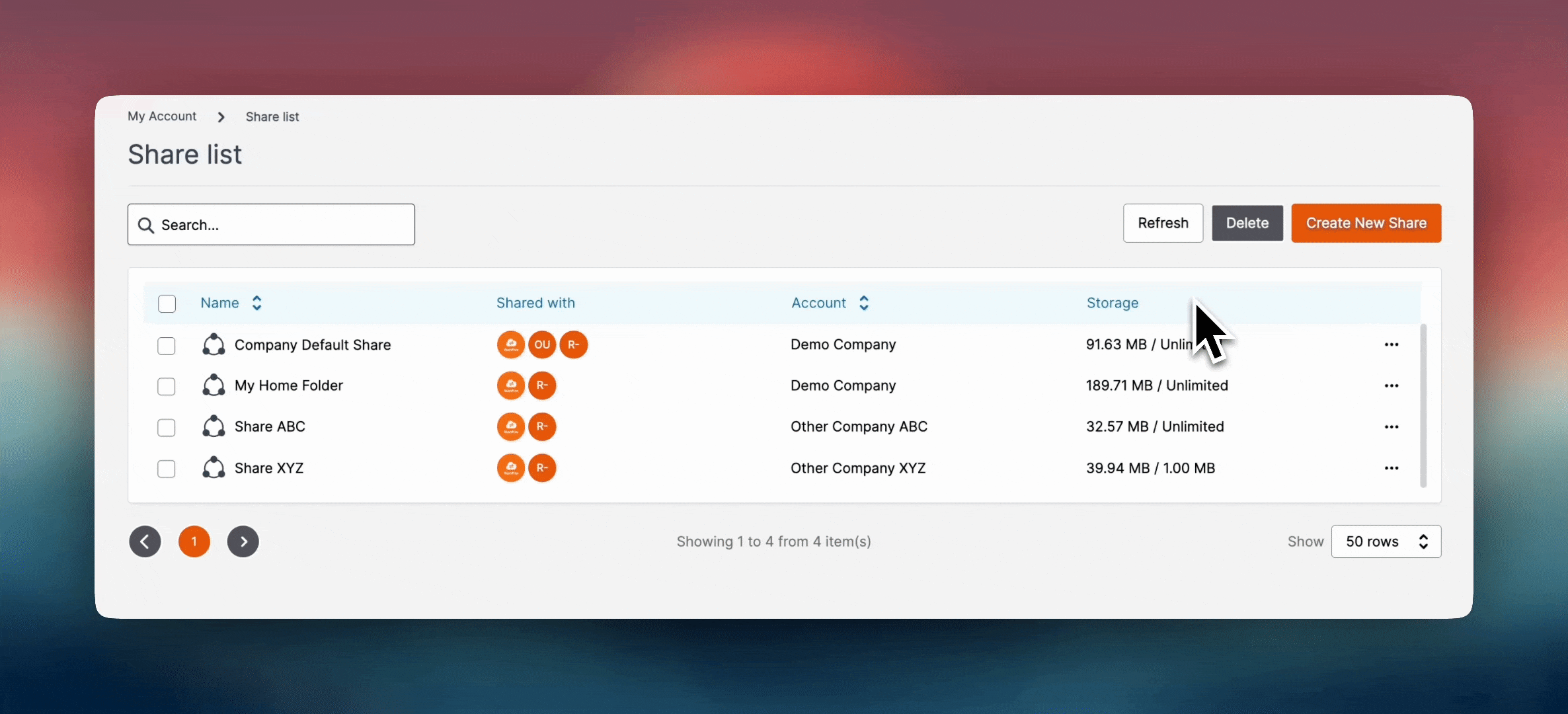
Task: Click the Refresh button
Action: click(x=1163, y=223)
